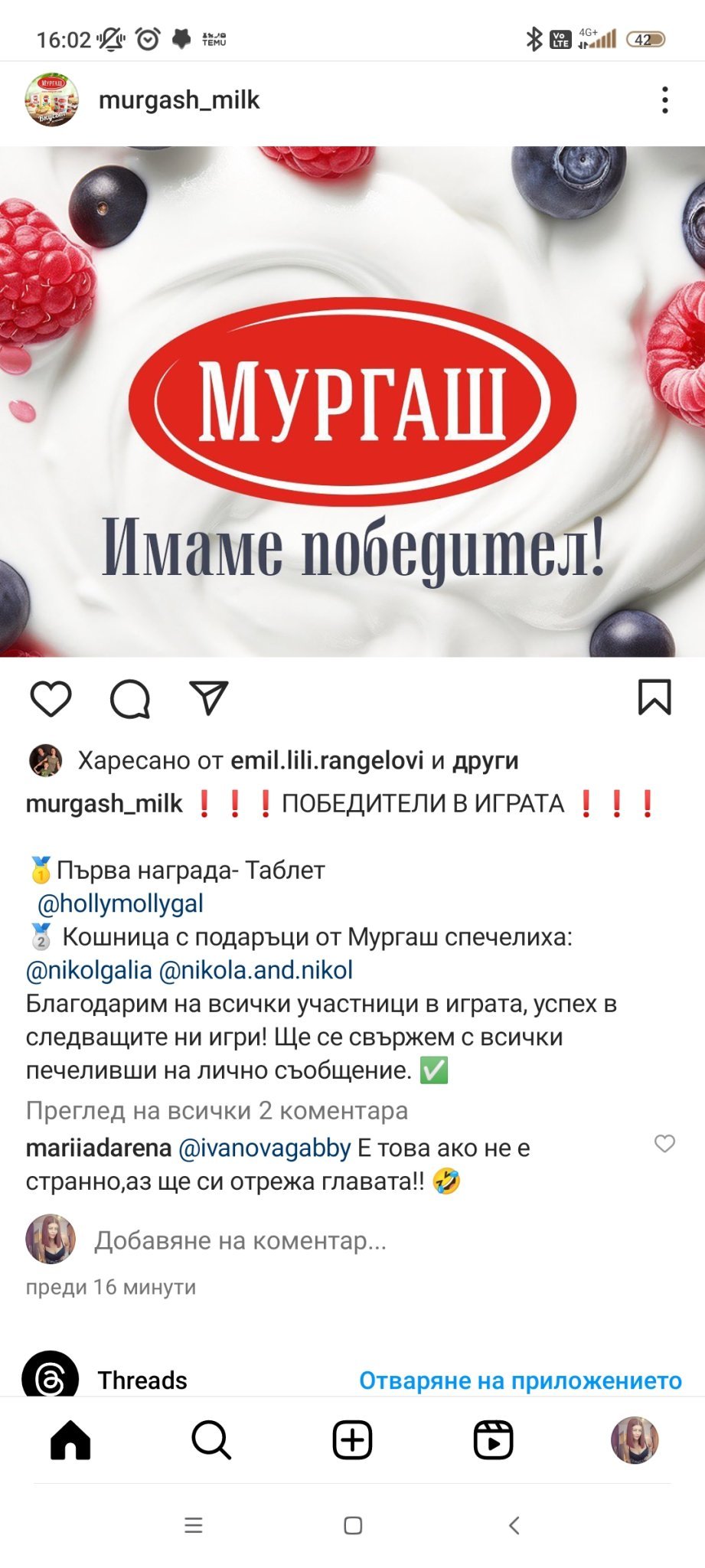Expand 'Преглед на всички 2 коментара'
705x1568 pixels.
pyautogui.click(x=217, y=1110)
